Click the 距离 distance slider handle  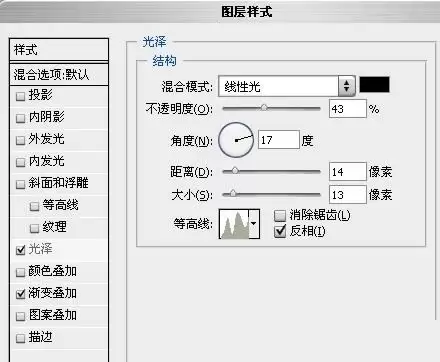point(235,171)
